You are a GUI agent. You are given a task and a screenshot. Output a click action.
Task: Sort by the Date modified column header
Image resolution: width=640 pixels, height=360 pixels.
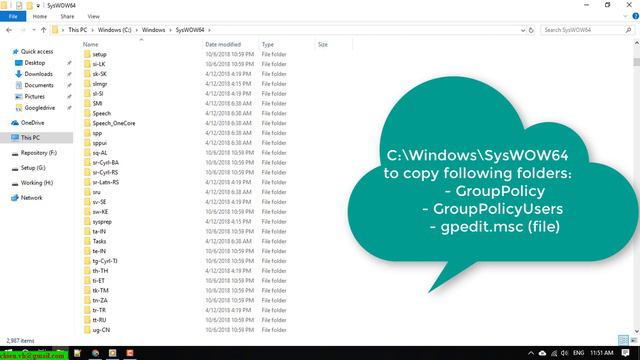[x=223, y=44]
